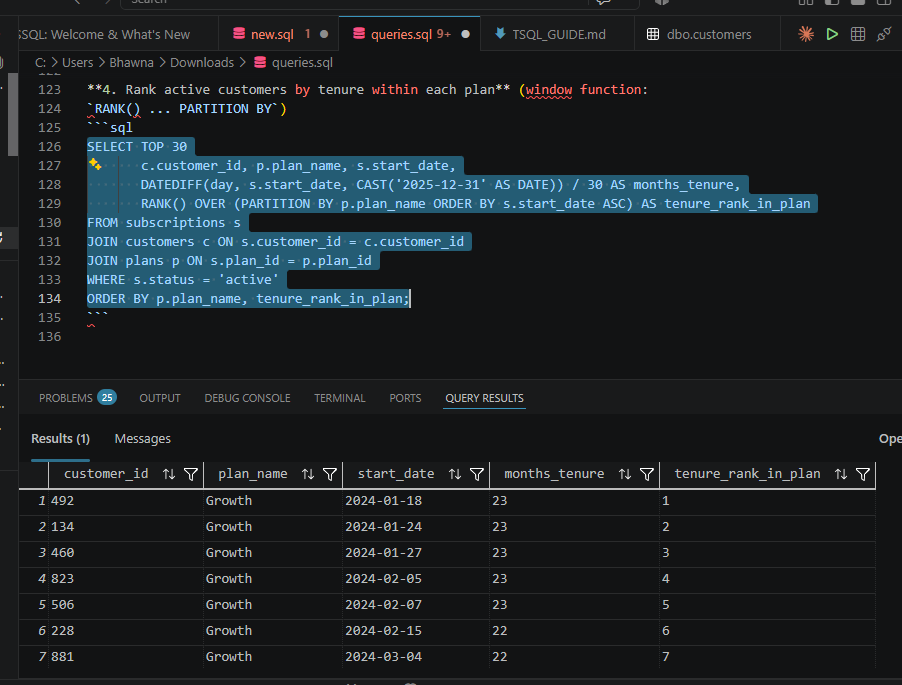The height and width of the screenshot is (685, 902).
Task: Sort the tenure_rank_in_plan column
Action: pos(841,474)
